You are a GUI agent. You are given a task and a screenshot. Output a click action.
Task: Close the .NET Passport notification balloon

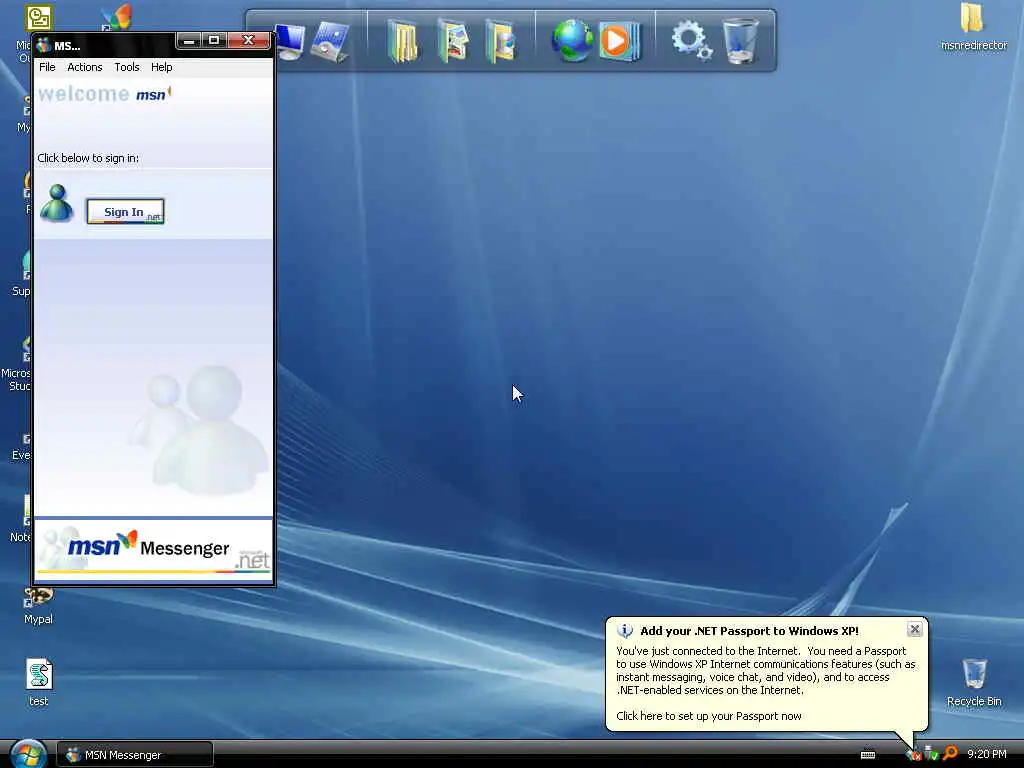[914, 629]
